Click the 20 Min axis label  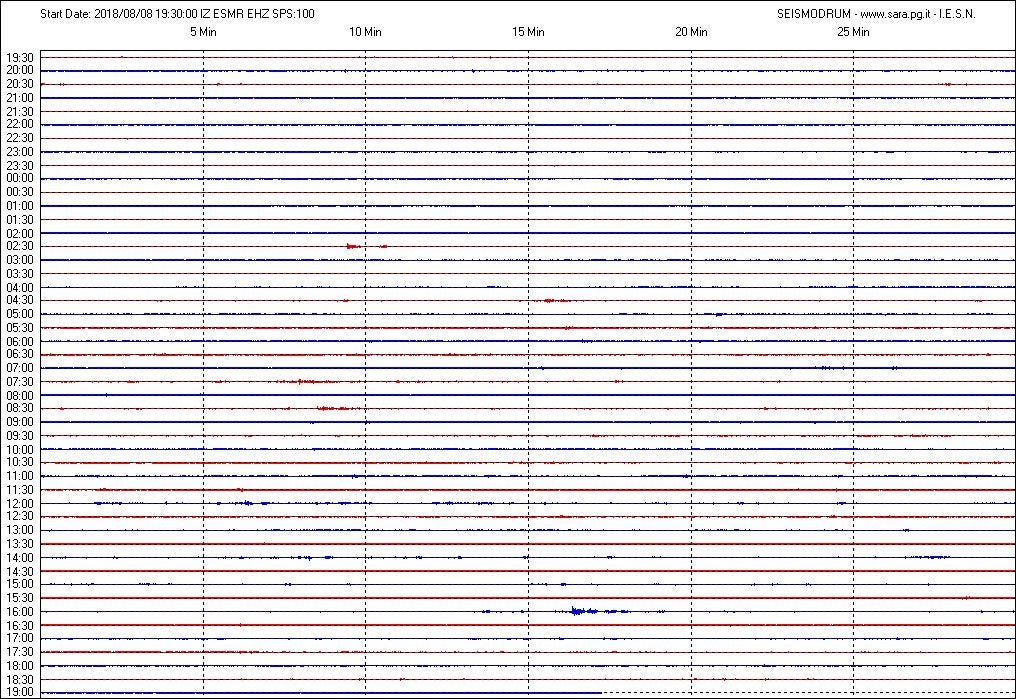(691, 32)
